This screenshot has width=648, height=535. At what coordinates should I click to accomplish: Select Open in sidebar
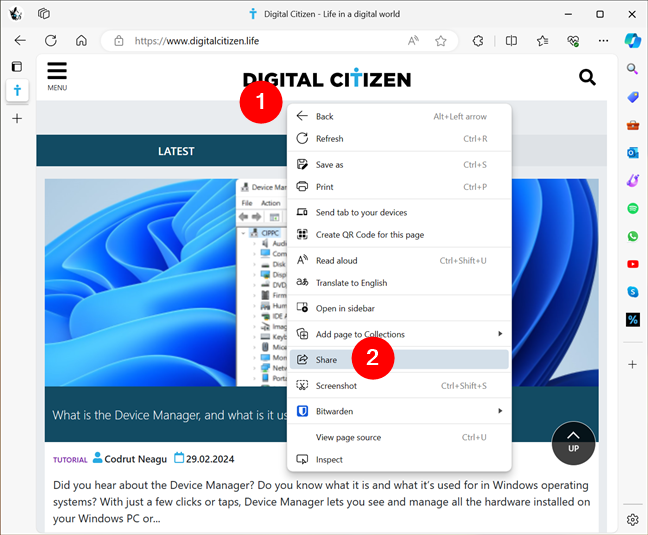tap(399, 308)
